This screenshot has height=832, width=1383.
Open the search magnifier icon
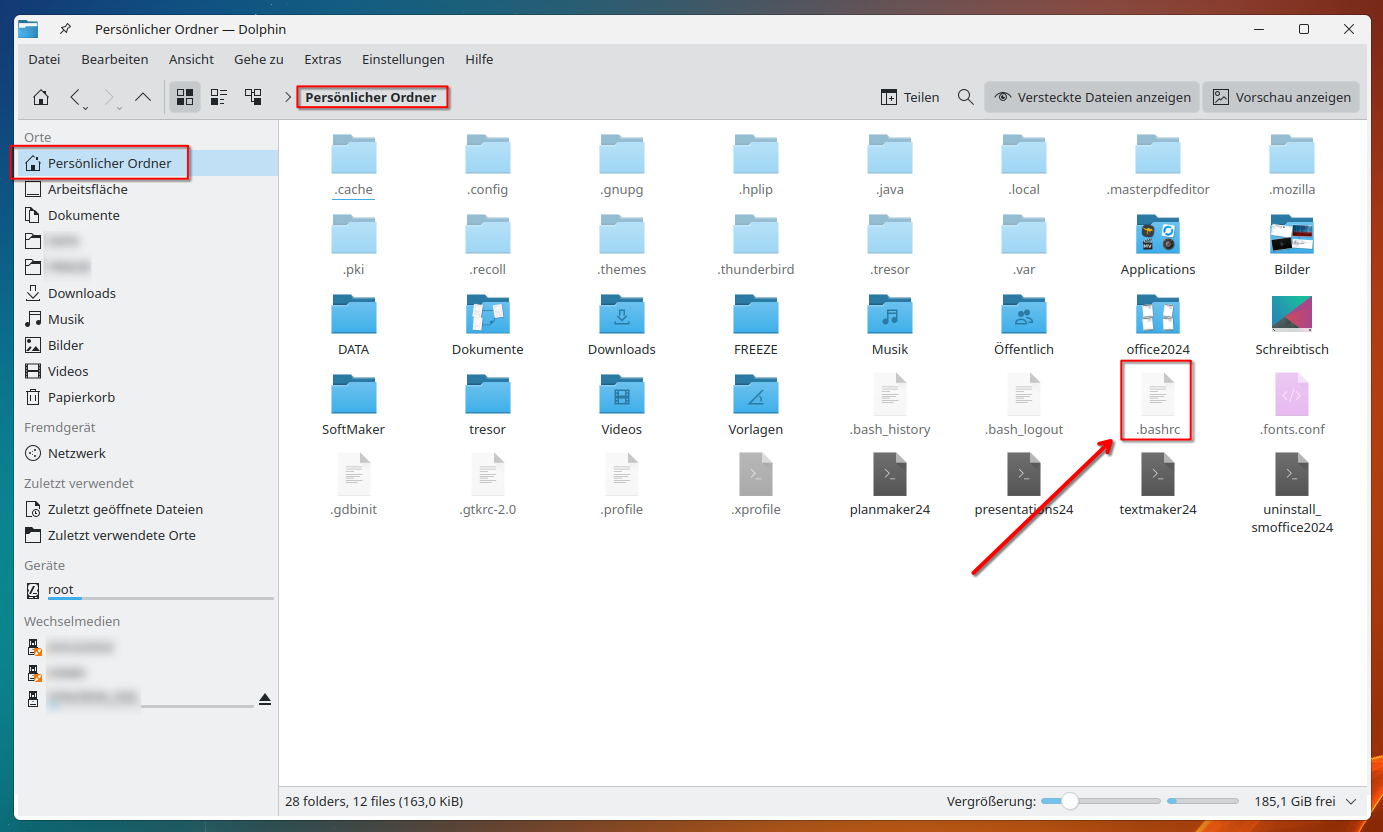(x=965, y=97)
